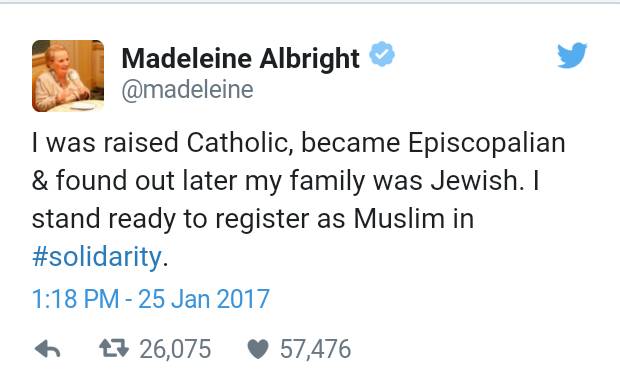The height and width of the screenshot is (374, 620).
Task: Retweet using the retweet arrows icon
Action: (114, 349)
